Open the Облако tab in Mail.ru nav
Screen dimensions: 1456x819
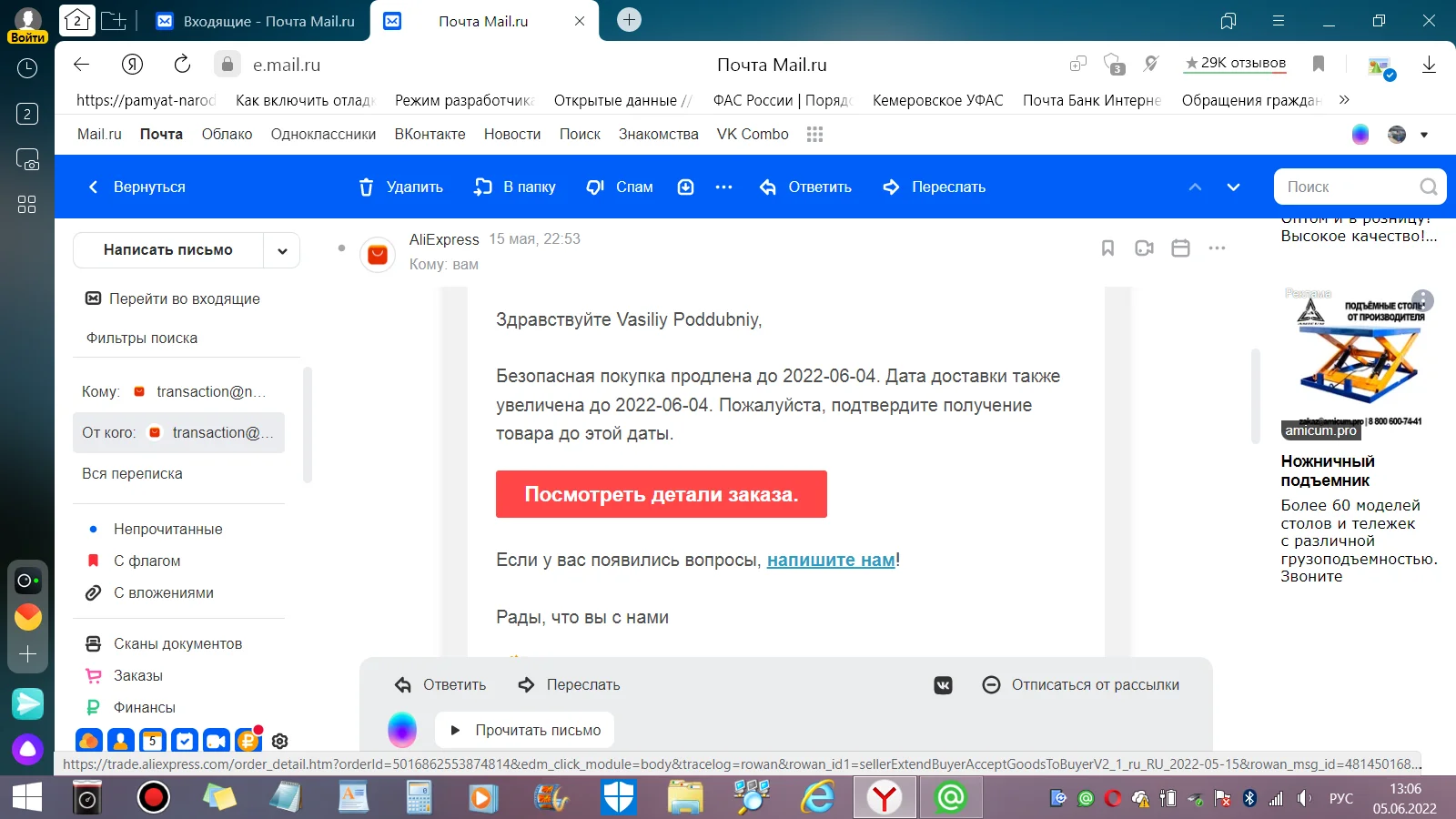tap(227, 134)
